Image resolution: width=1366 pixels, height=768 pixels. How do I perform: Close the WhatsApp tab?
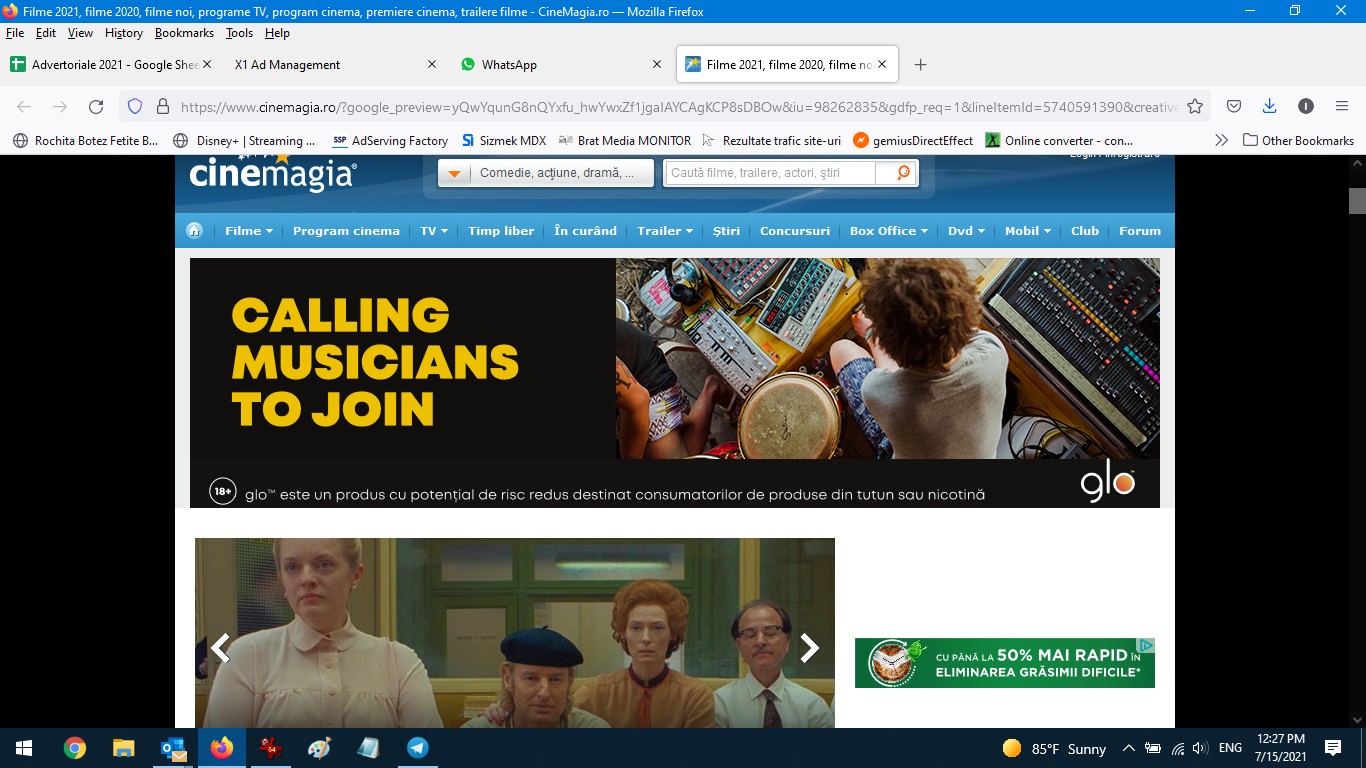click(657, 64)
